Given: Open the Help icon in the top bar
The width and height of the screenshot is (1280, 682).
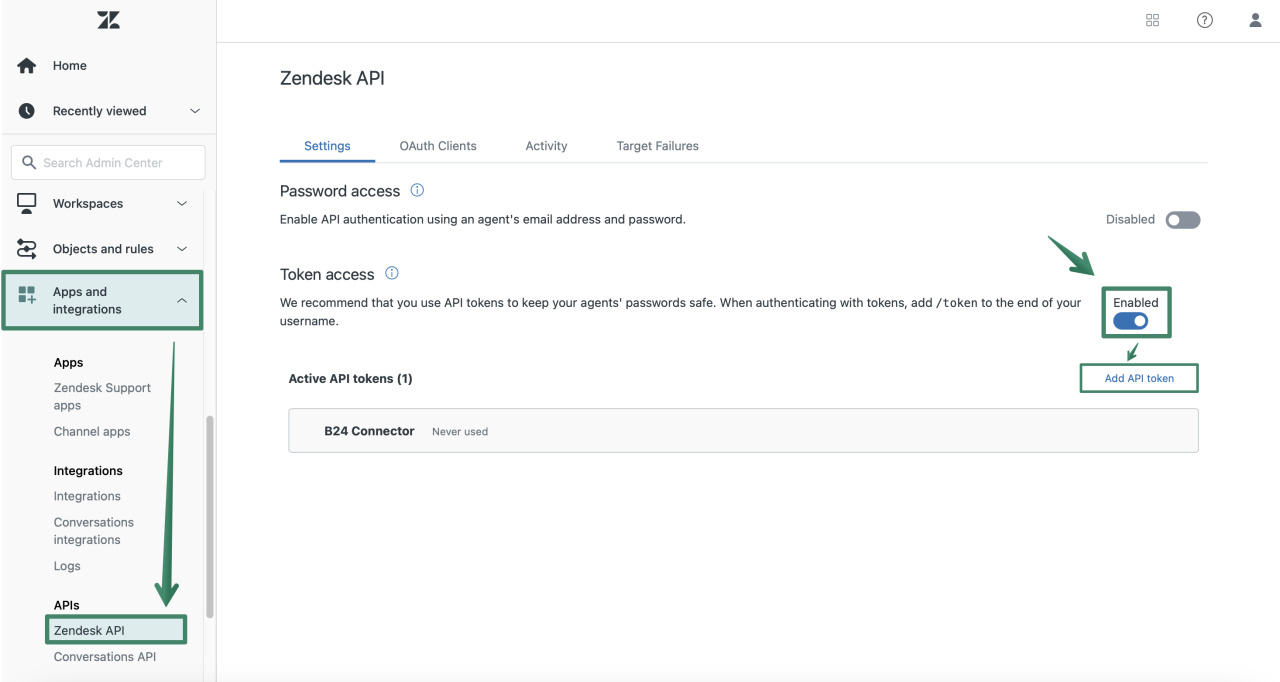Looking at the screenshot, I should point(1204,20).
